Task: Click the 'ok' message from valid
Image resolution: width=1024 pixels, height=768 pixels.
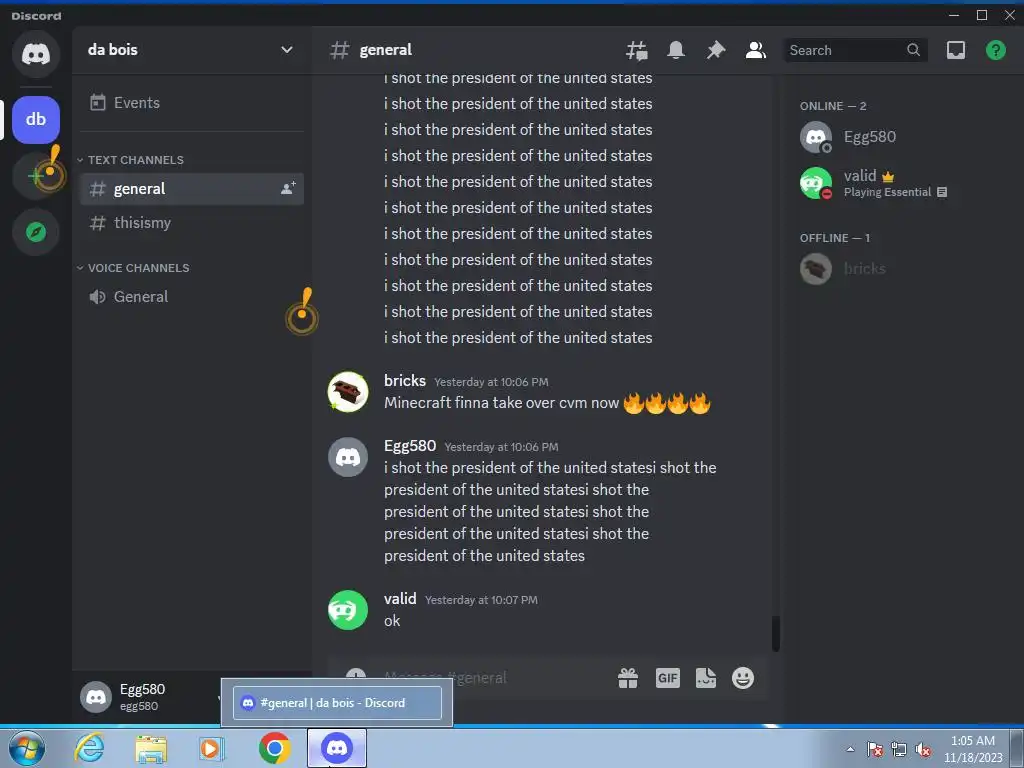Action: point(392,621)
